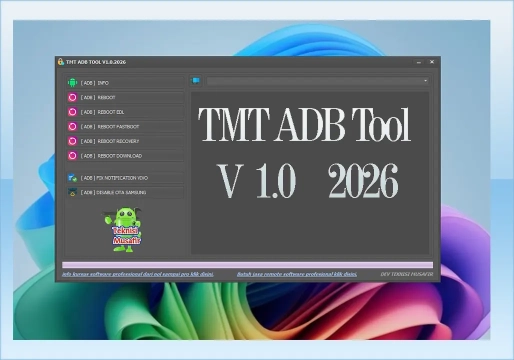
Task: Click the pink icon beside REBOOT EDL
Action: 72,112
